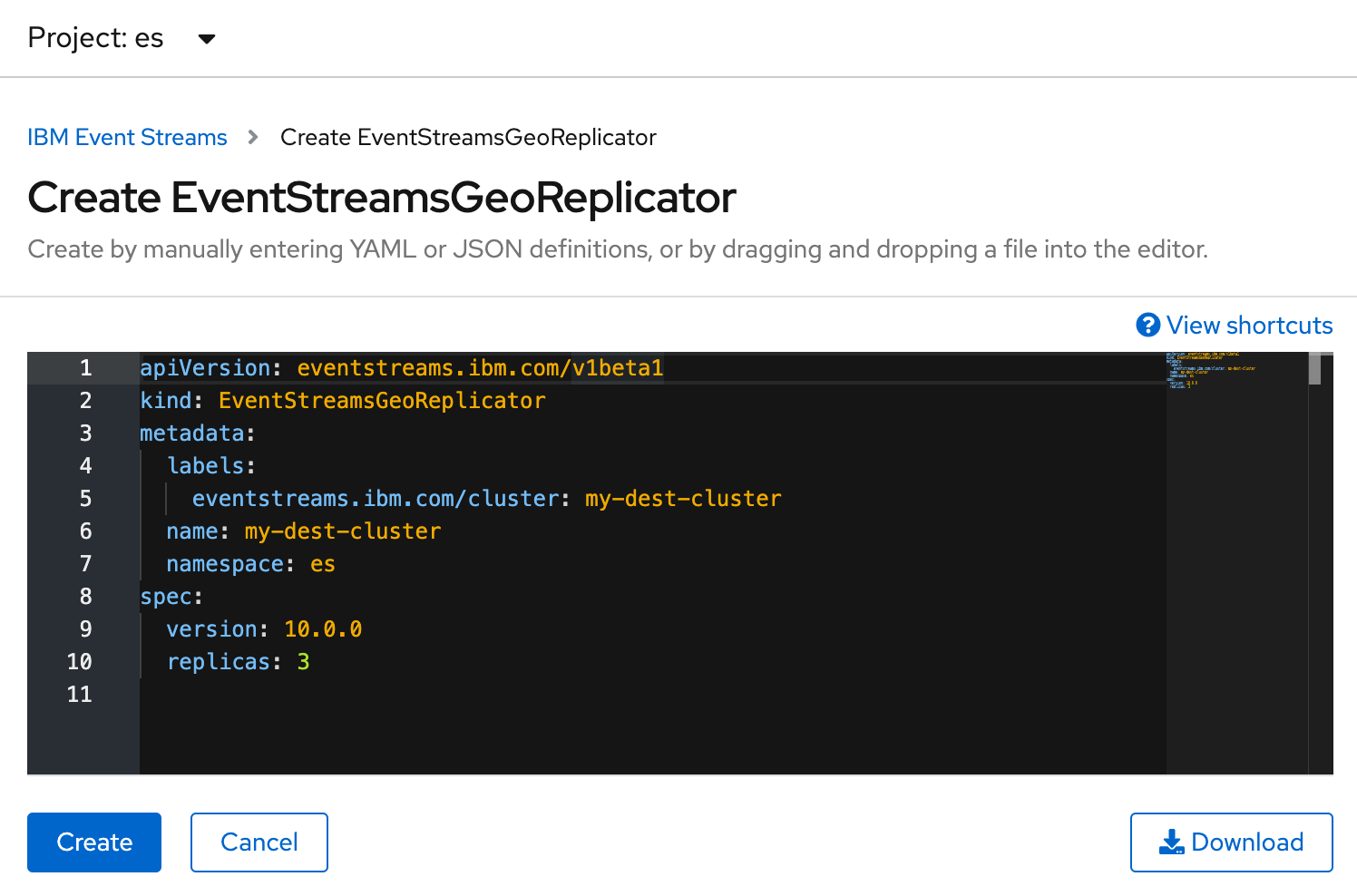Click the IBM Event Streams breadcrumb link
Image resolution: width=1357 pixels, height=896 pixels.
(x=127, y=137)
